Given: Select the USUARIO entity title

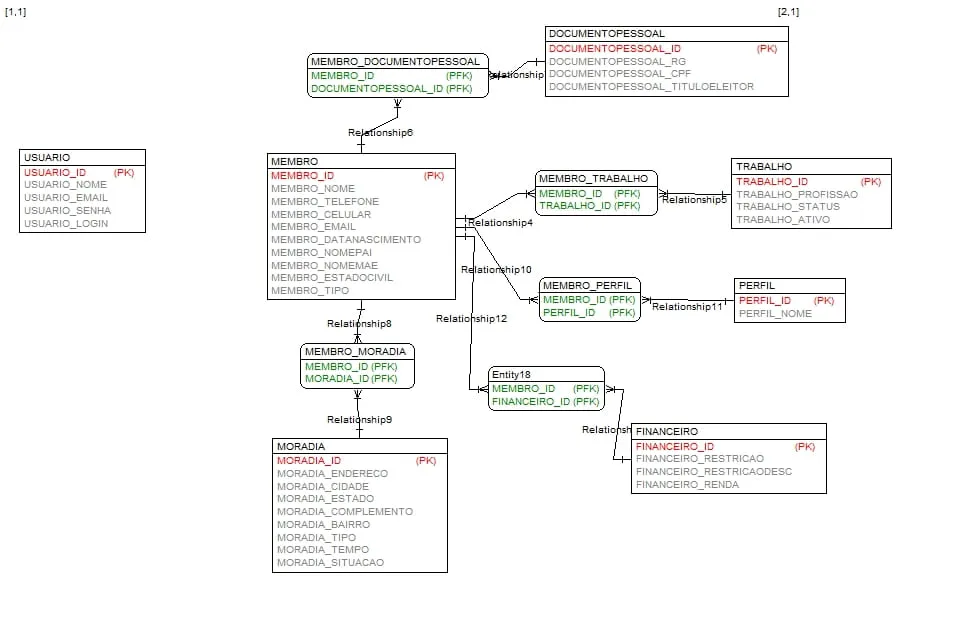Looking at the screenshot, I should (x=47, y=158).
